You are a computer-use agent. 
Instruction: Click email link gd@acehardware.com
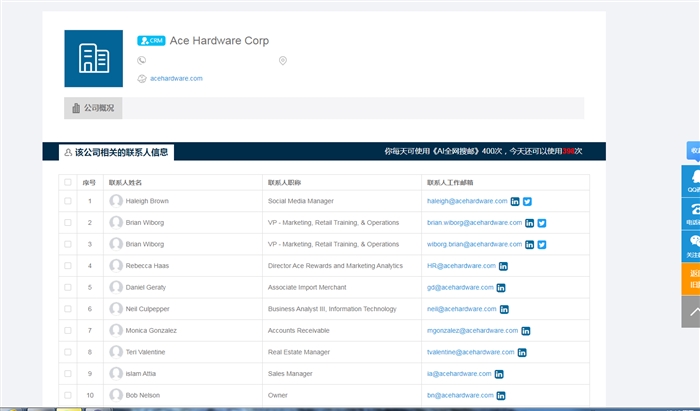460,287
